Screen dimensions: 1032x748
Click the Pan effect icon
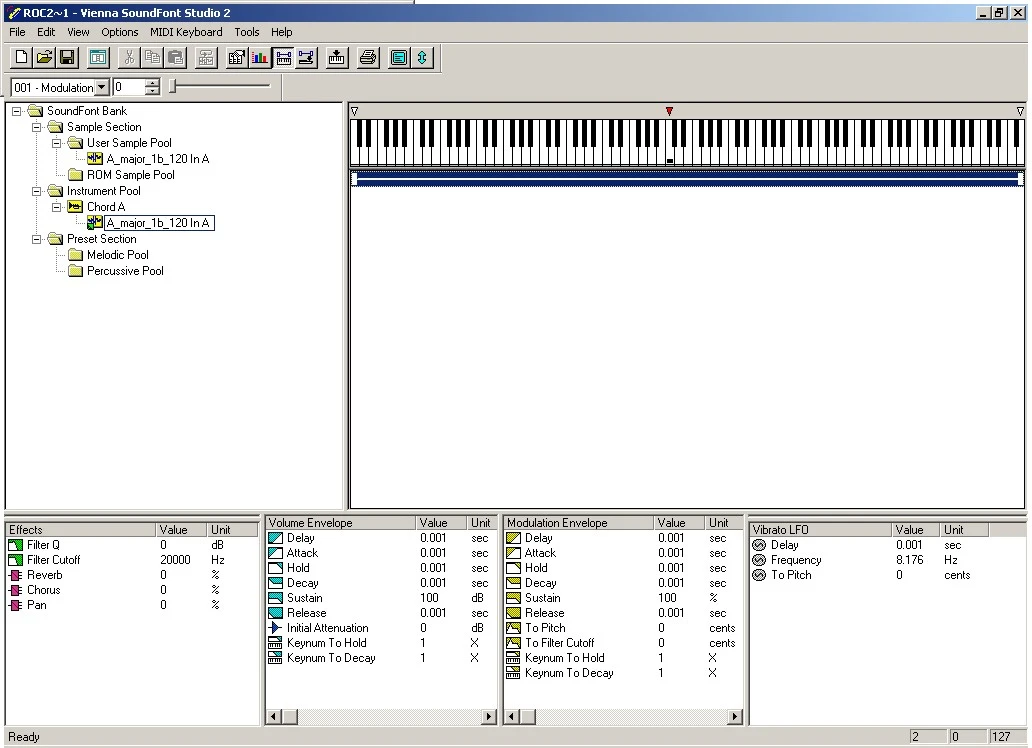(15, 606)
